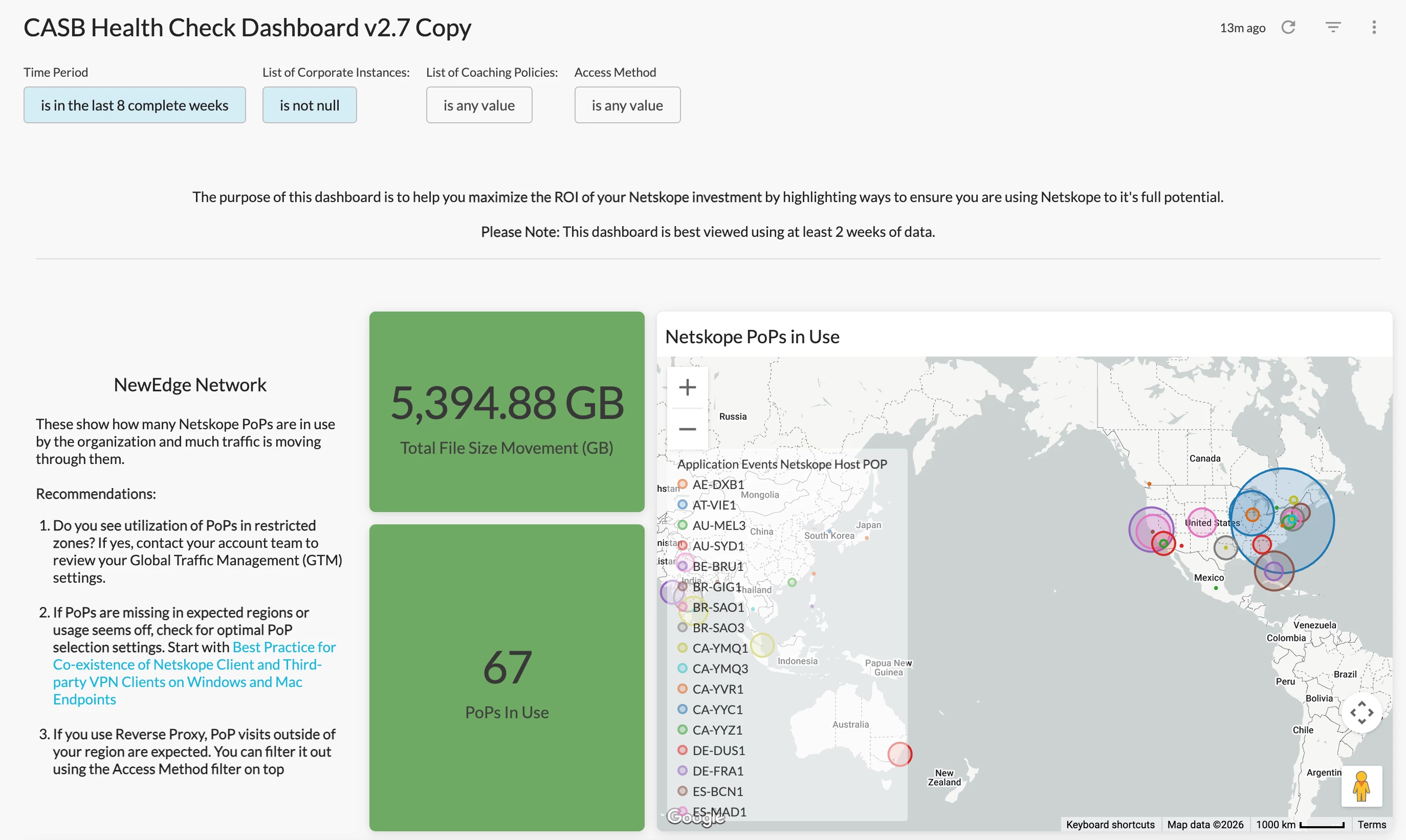Zoom in on the PoPs map
This screenshot has height=840, width=1406.
coord(687,388)
